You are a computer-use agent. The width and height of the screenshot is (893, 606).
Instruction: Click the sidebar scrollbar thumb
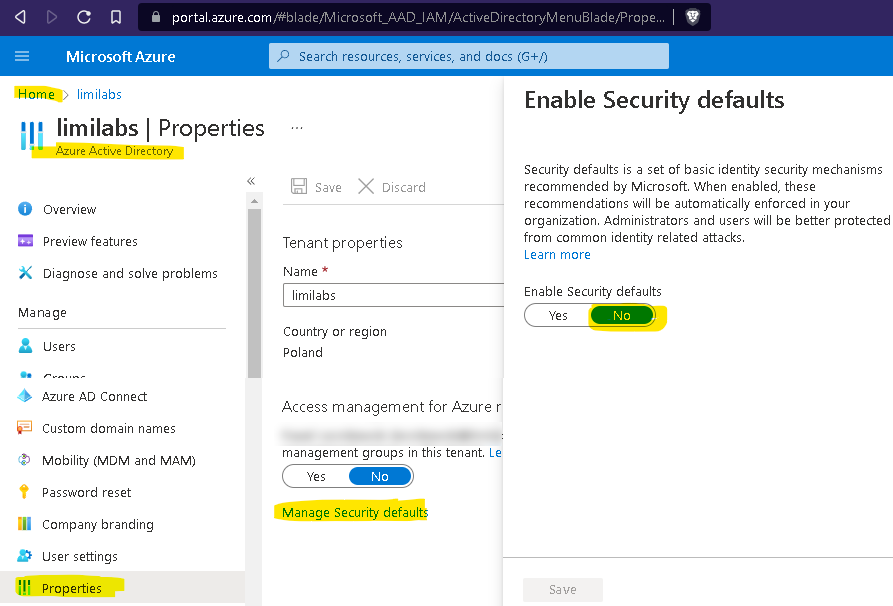[x=254, y=293]
